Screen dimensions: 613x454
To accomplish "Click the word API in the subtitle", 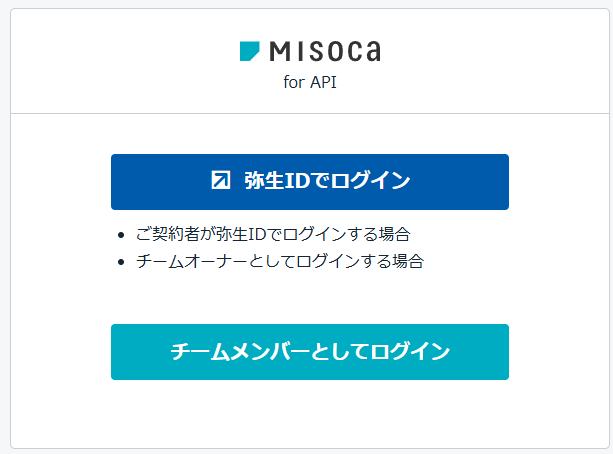I will (322, 83).
